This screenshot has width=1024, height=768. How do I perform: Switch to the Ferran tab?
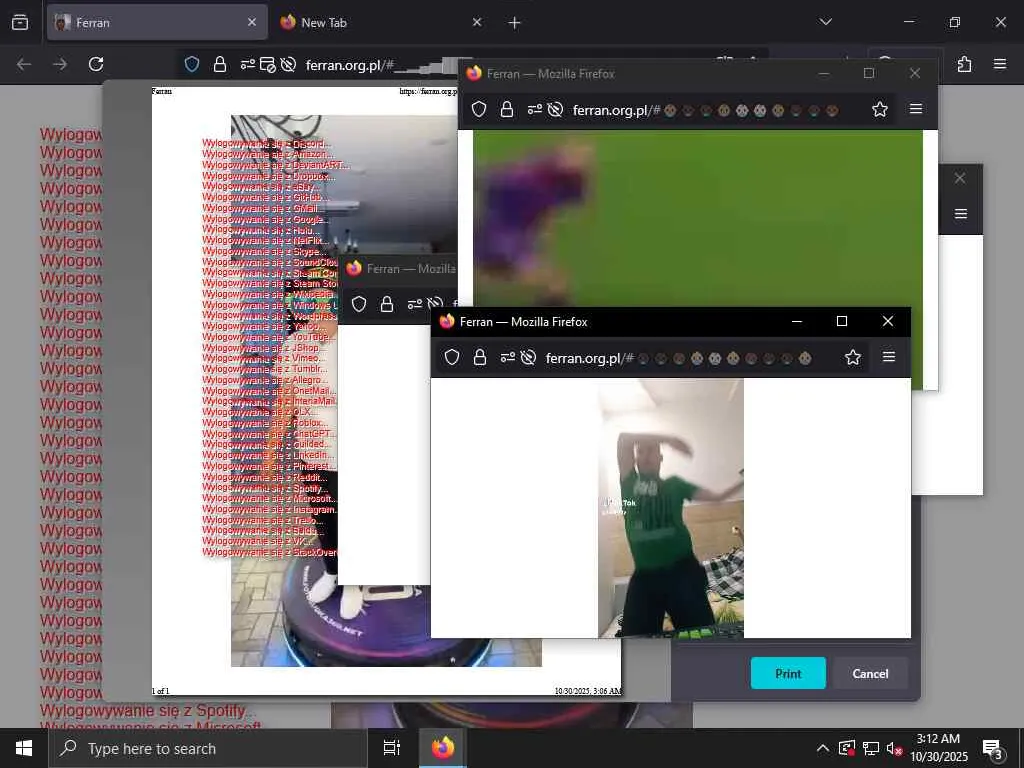tap(157, 22)
